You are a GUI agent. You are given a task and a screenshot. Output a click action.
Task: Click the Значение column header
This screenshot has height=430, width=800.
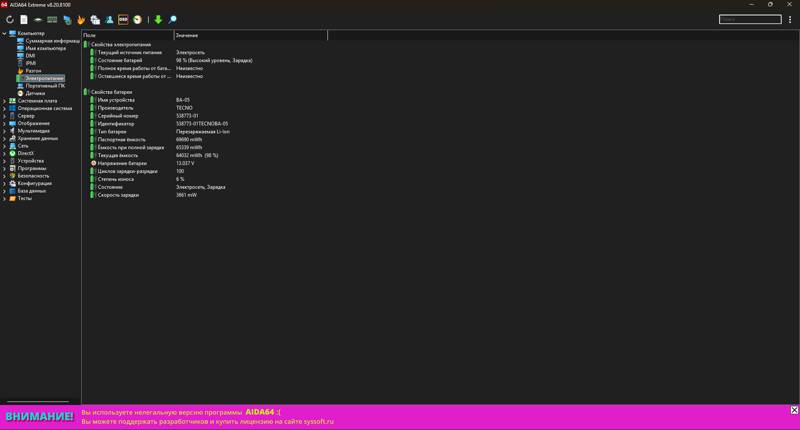[x=251, y=35]
